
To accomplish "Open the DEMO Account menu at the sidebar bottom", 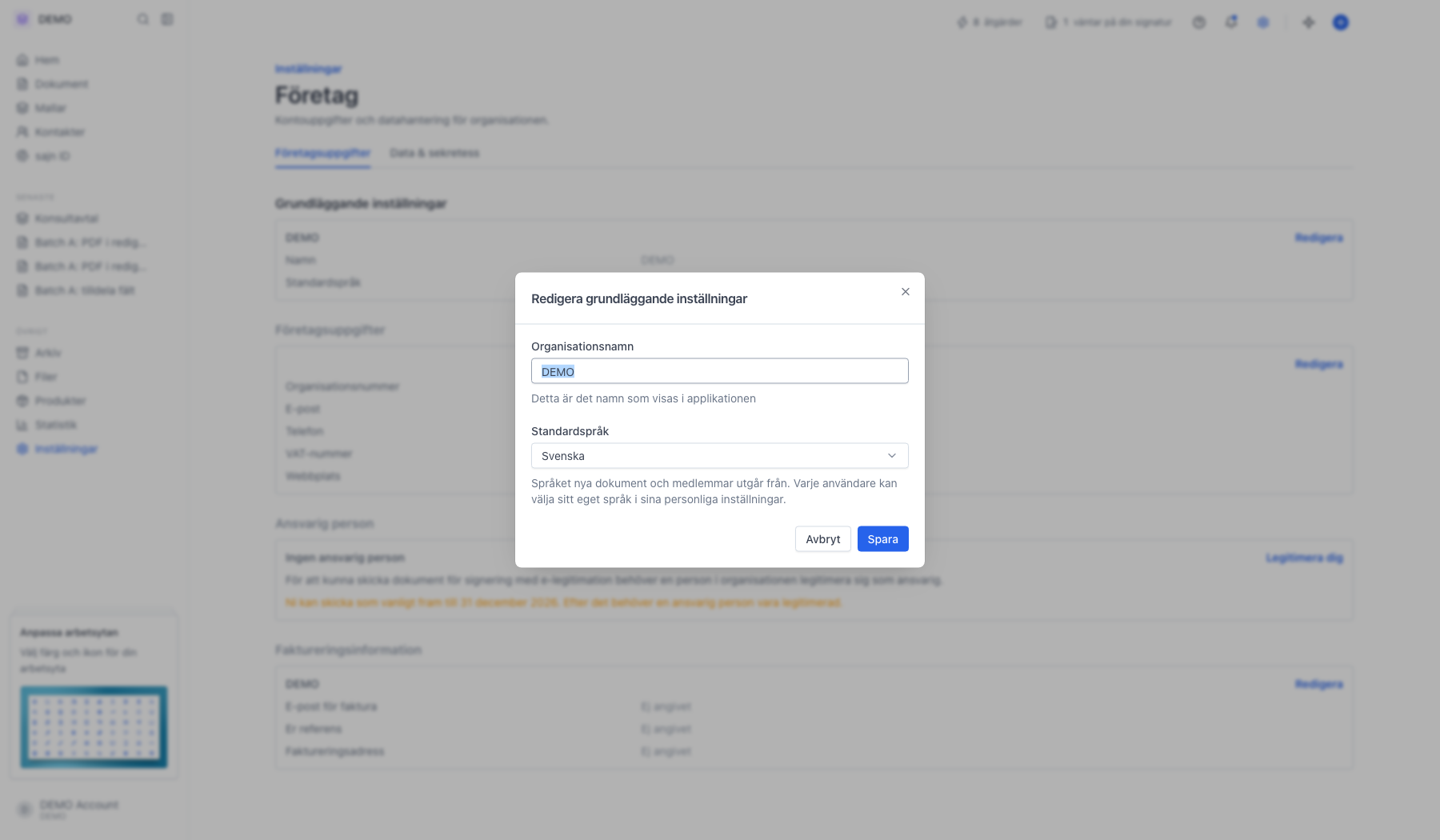I will coord(94,809).
